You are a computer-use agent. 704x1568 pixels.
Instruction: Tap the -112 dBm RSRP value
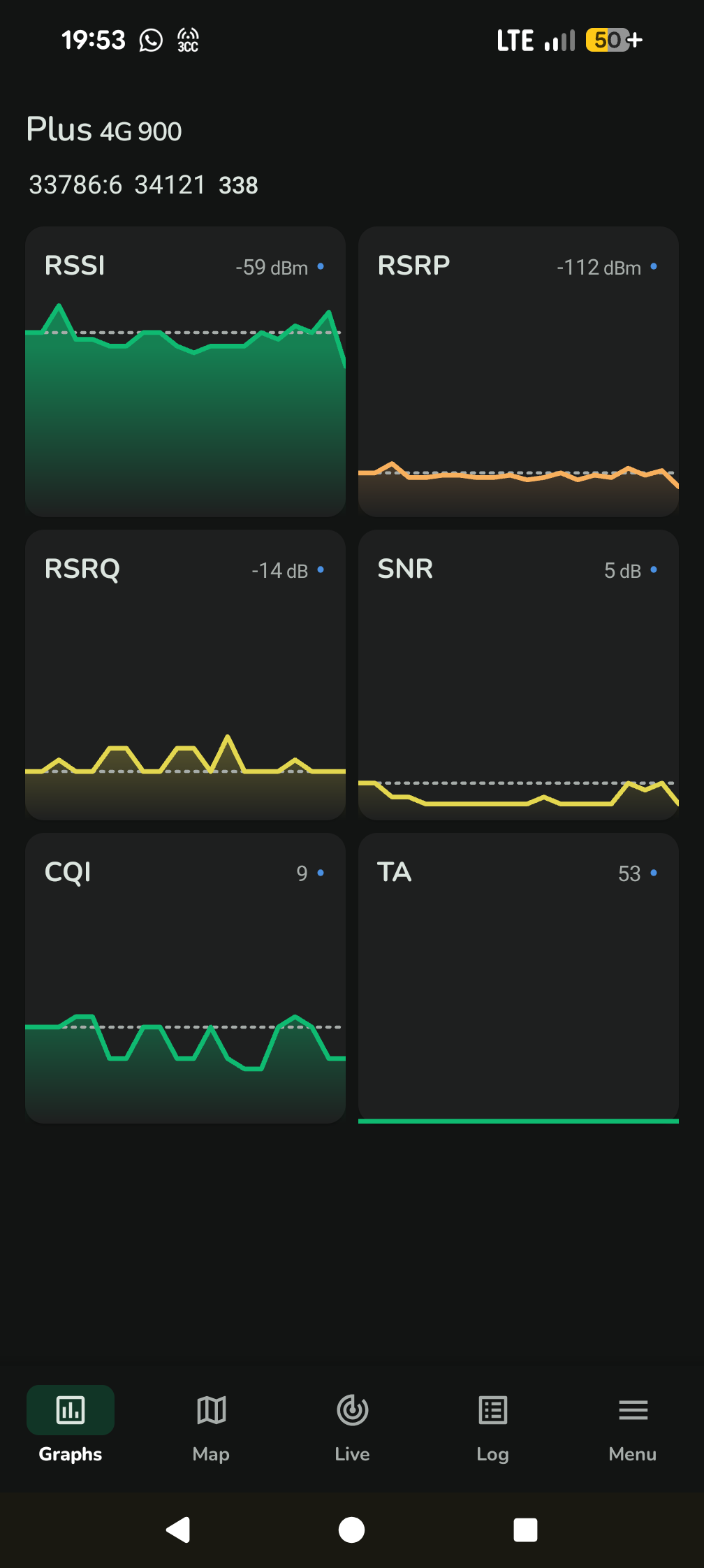(599, 267)
